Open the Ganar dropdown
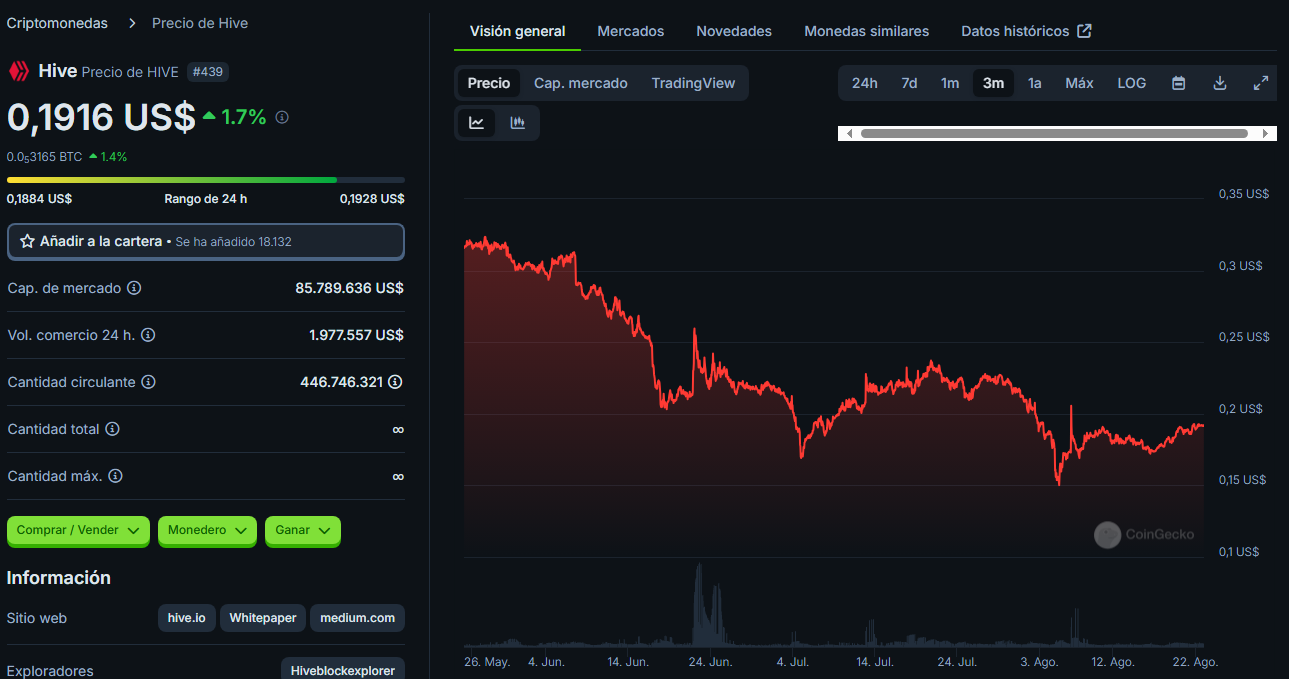 pyautogui.click(x=303, y=530)
